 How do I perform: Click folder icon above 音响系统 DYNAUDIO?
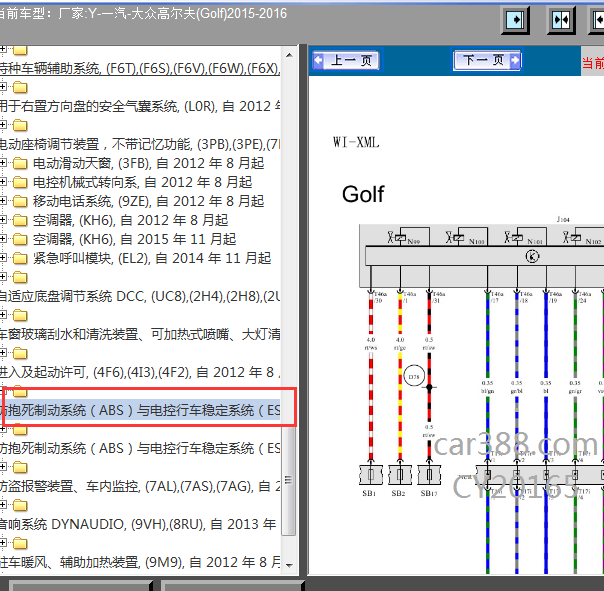(x=20, y=505)
